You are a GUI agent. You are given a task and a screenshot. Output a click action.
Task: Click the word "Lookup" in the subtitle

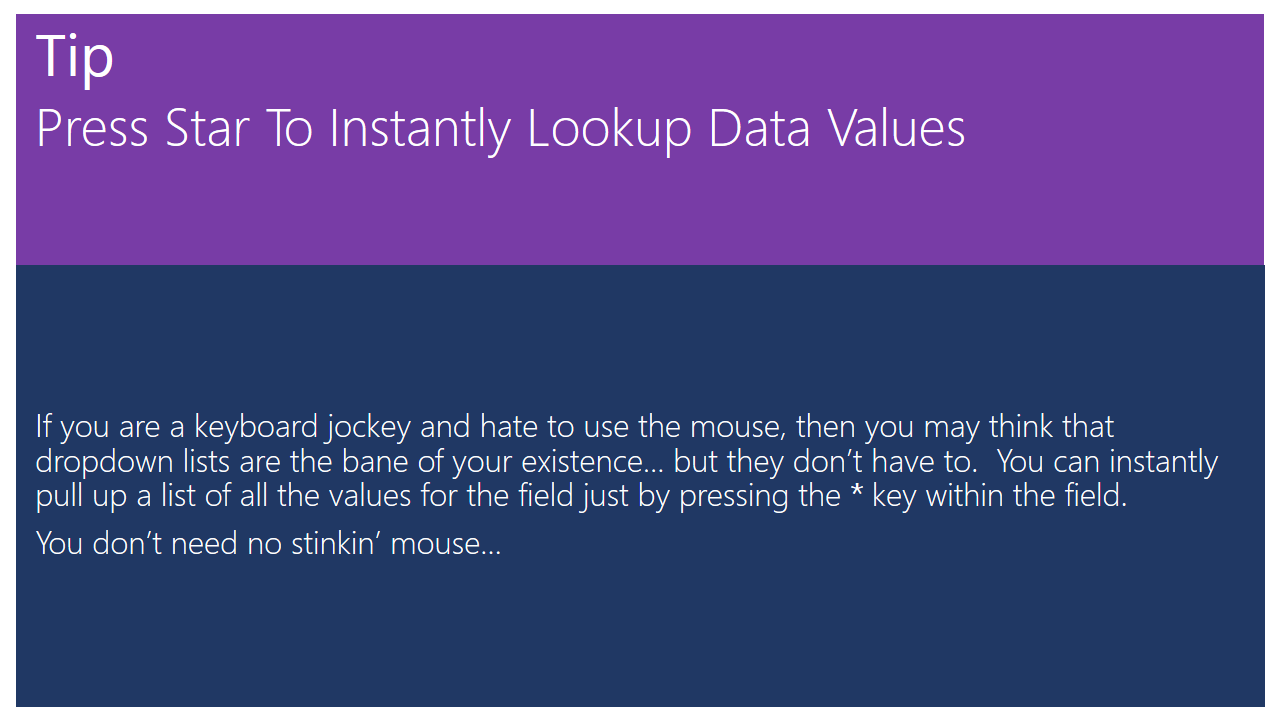tap(609, 129)
